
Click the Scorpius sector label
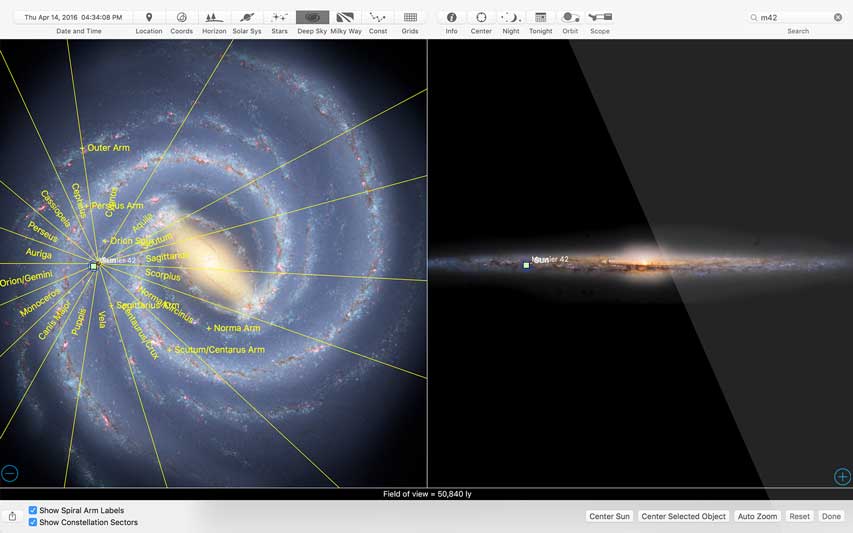(163, 275)
